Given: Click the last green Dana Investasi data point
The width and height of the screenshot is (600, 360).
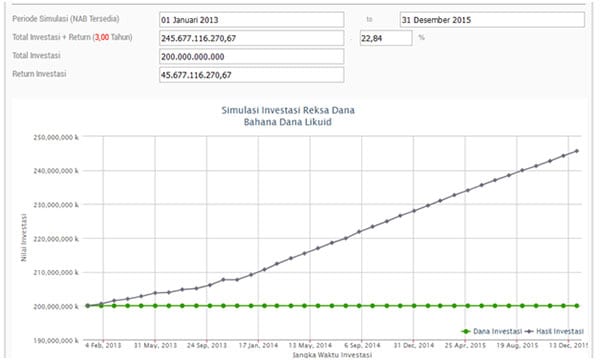Looking at the screenshot, I should coord(577,306).
